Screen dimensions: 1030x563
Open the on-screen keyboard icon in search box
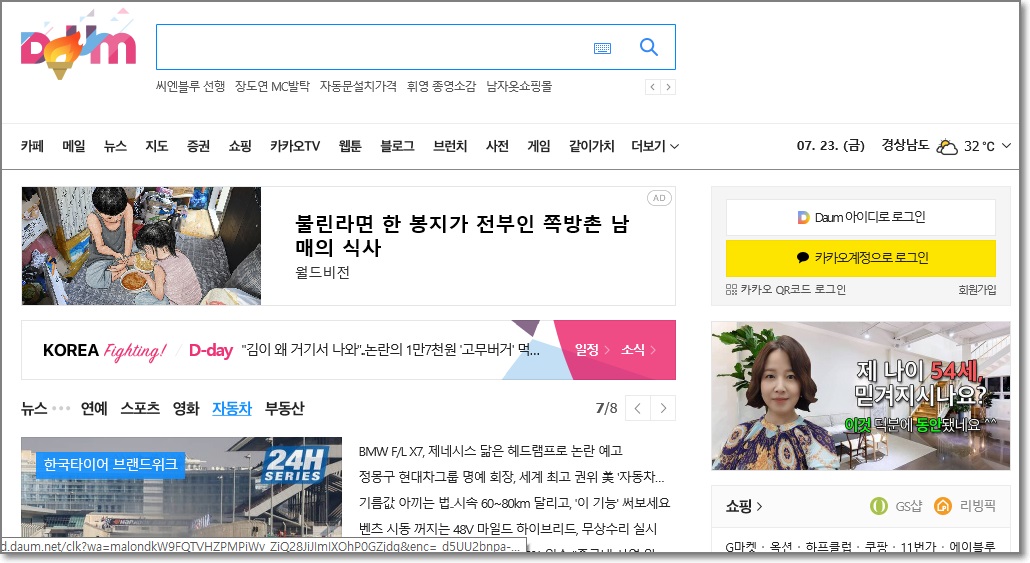pos(602,48)
